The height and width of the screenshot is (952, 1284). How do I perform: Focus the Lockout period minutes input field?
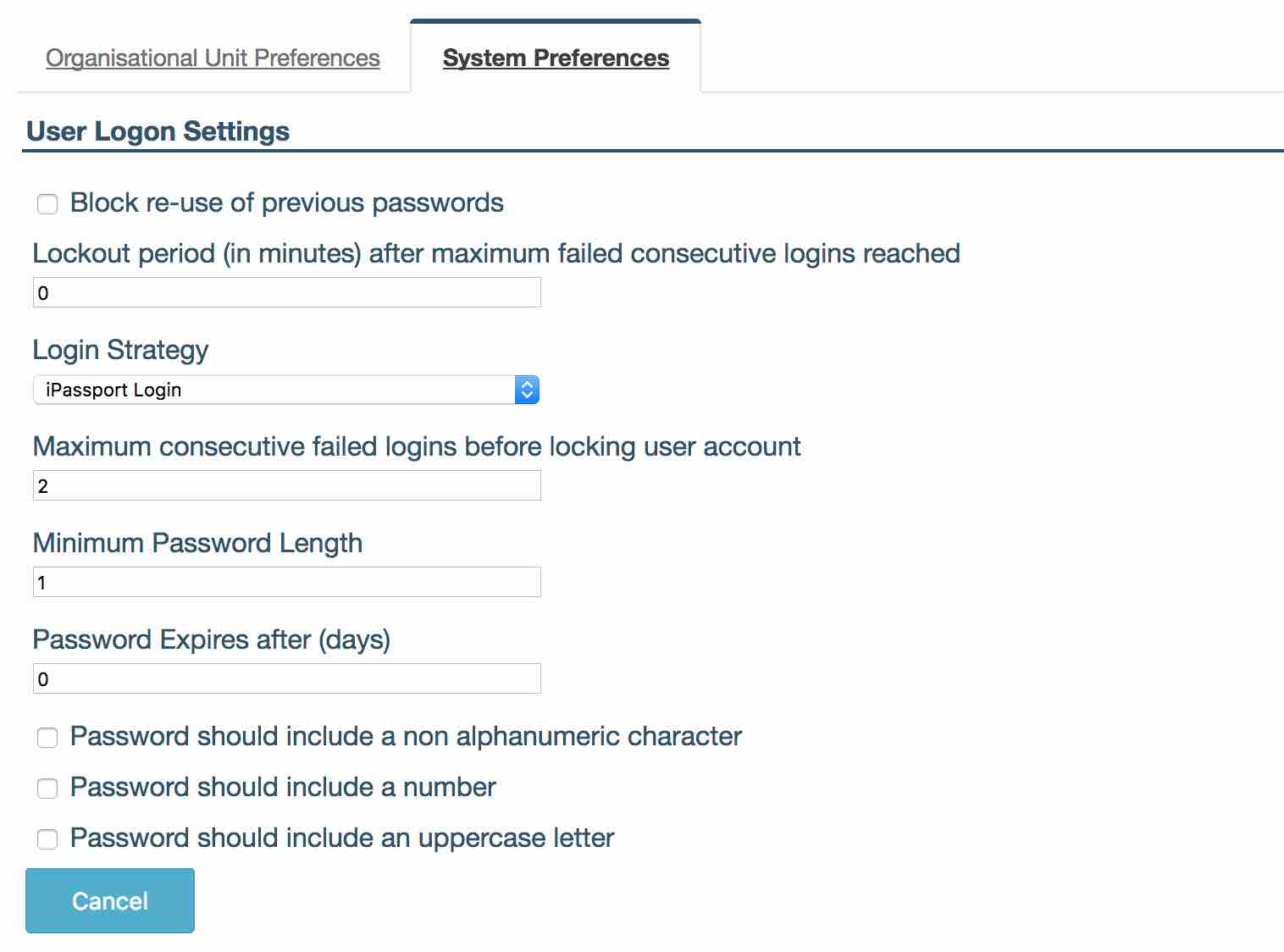point(286,293)
